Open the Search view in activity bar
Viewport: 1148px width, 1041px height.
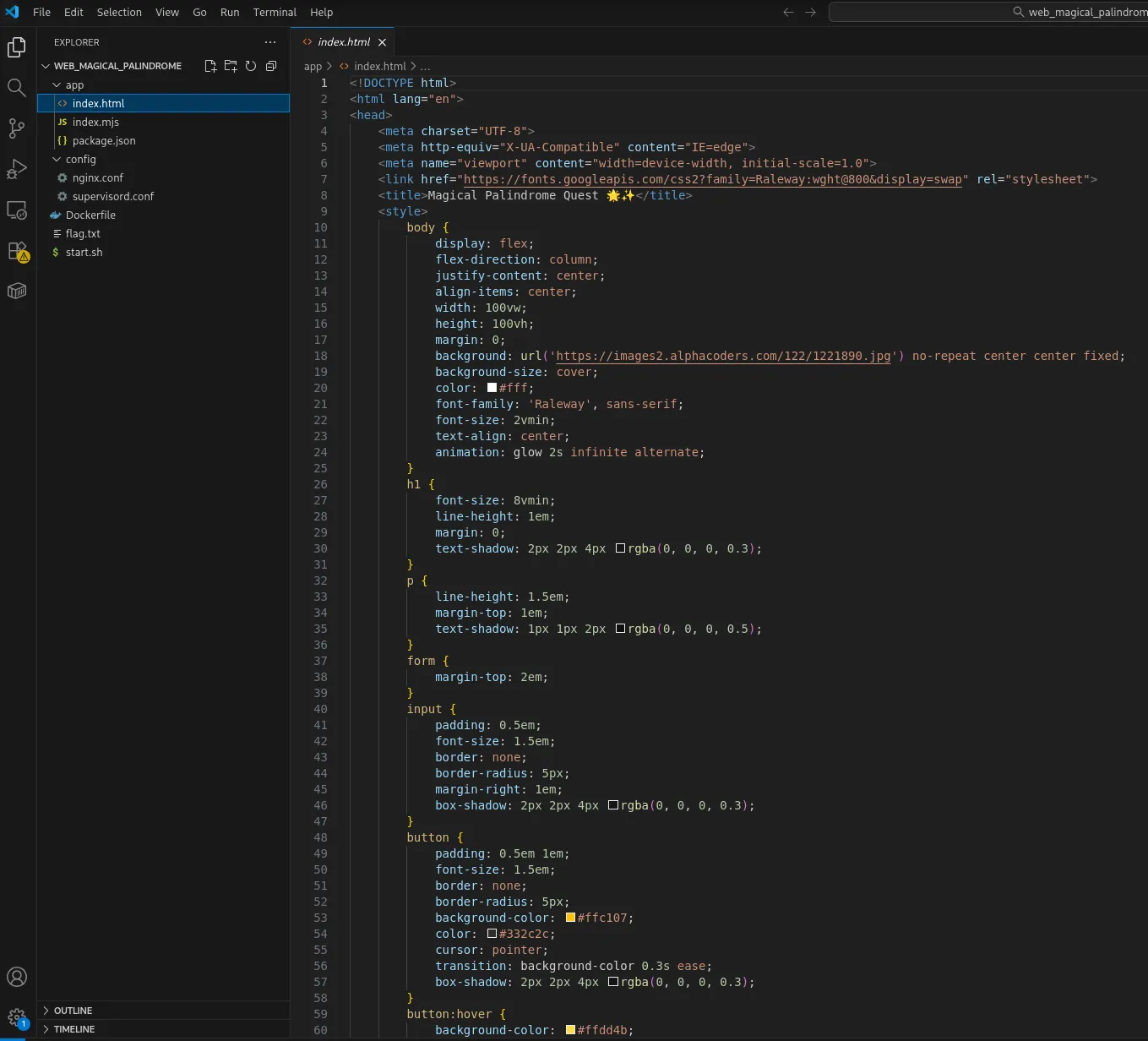17,88
